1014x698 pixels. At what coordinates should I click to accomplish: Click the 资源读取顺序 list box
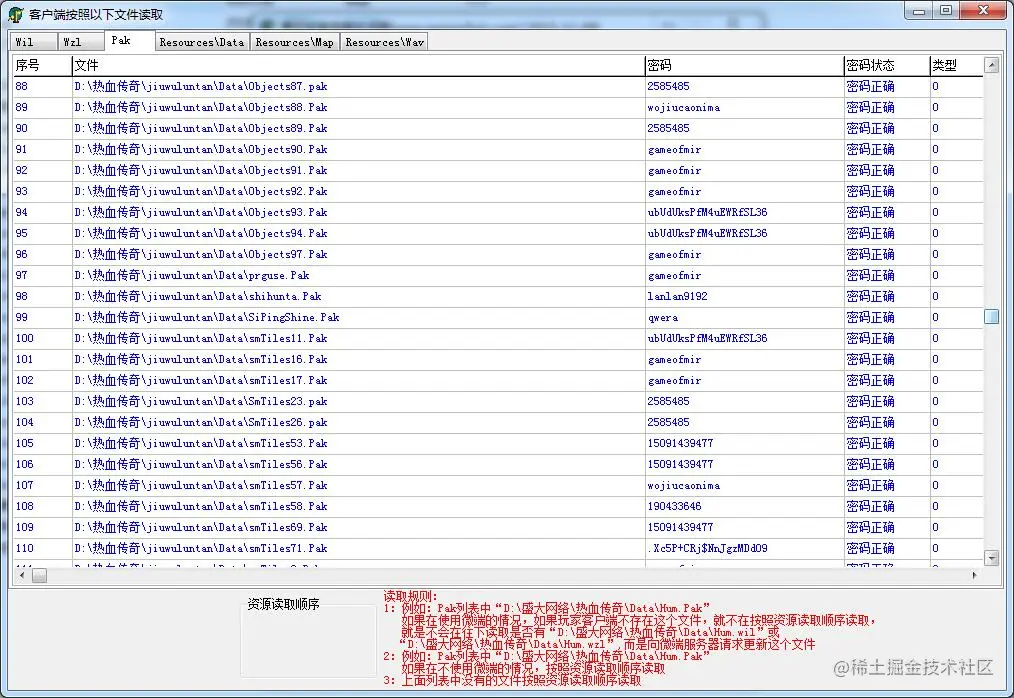coord(308,641)
